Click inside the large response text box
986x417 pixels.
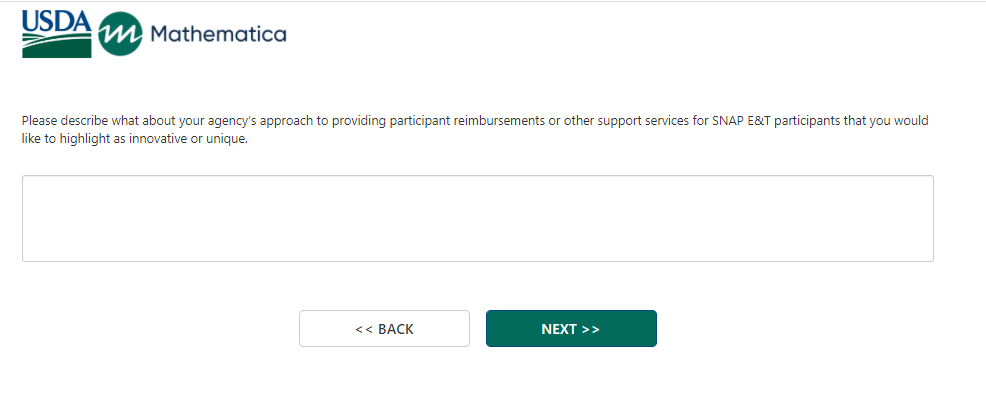[x=477, y=219]
